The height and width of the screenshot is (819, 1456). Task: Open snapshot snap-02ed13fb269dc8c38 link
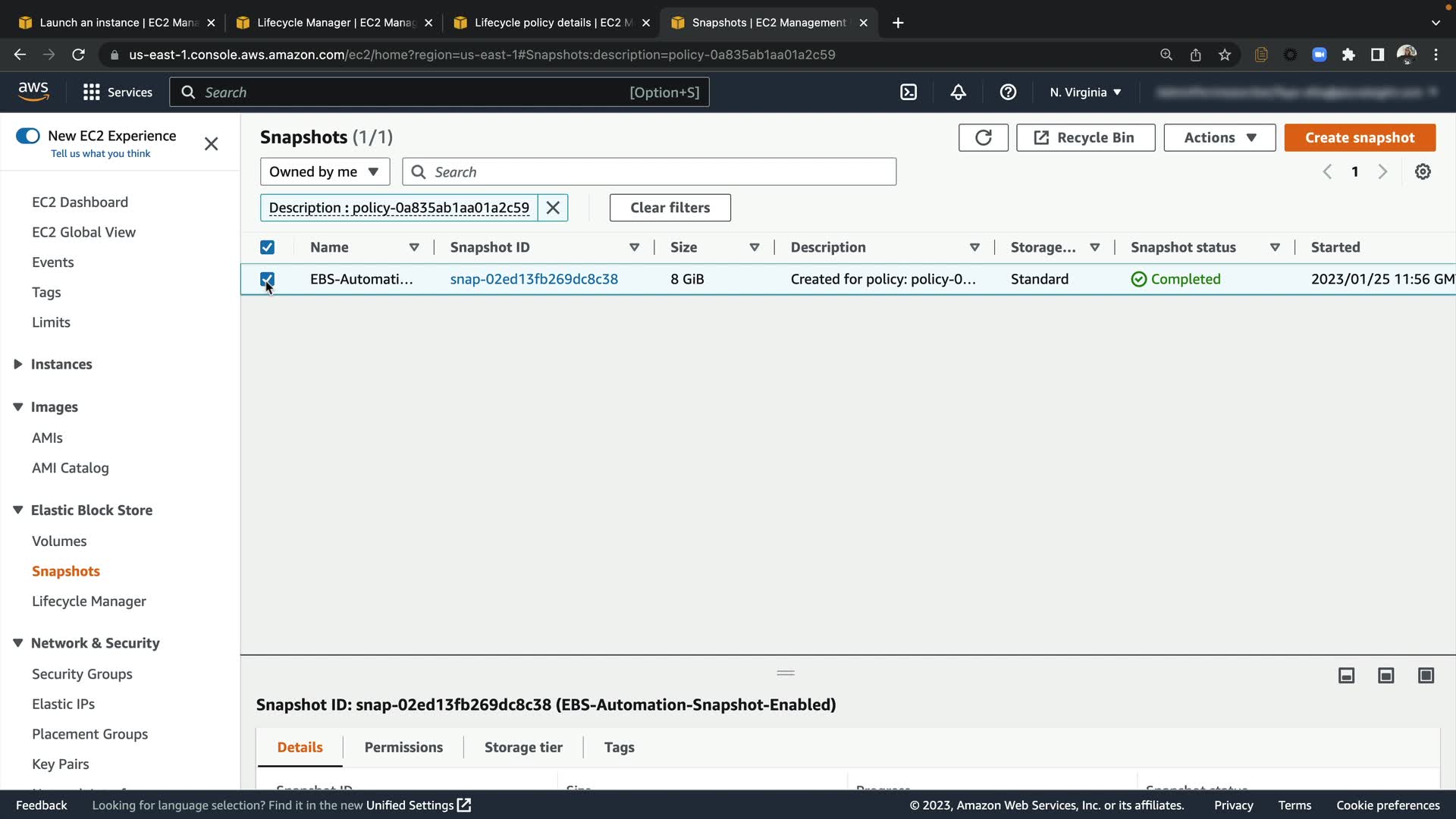(534, 279)
